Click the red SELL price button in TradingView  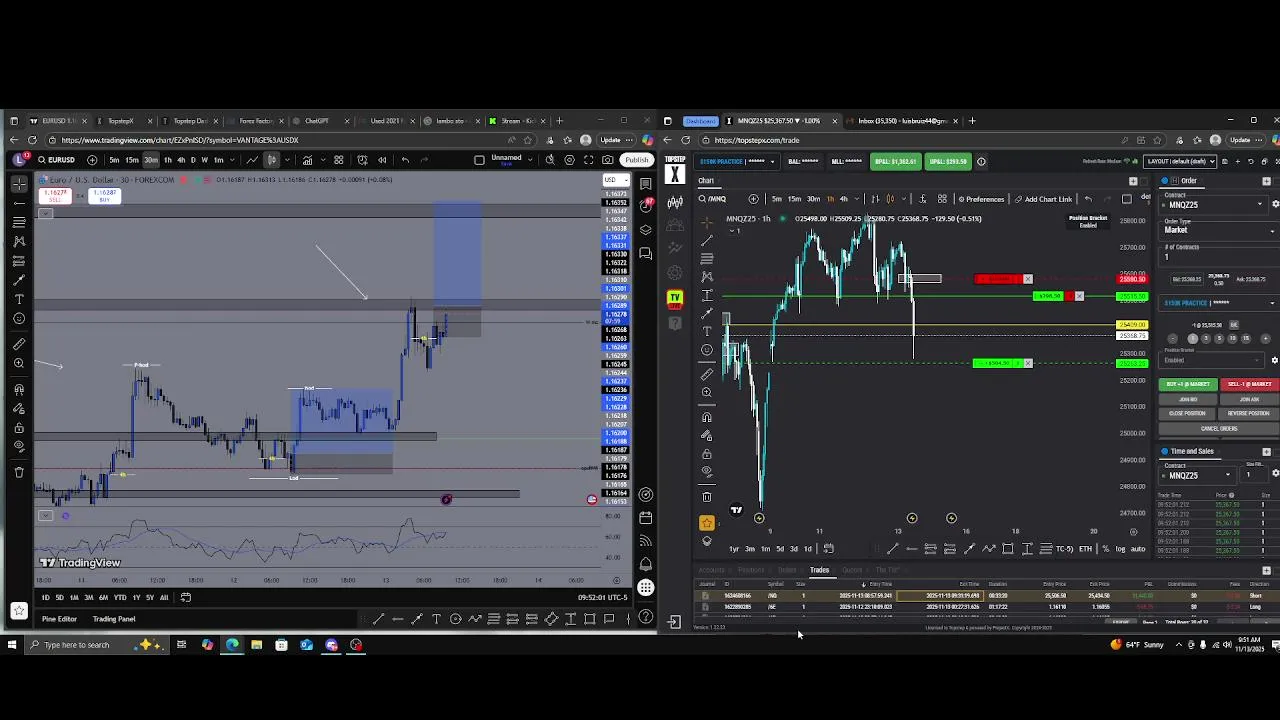[53, 195]
